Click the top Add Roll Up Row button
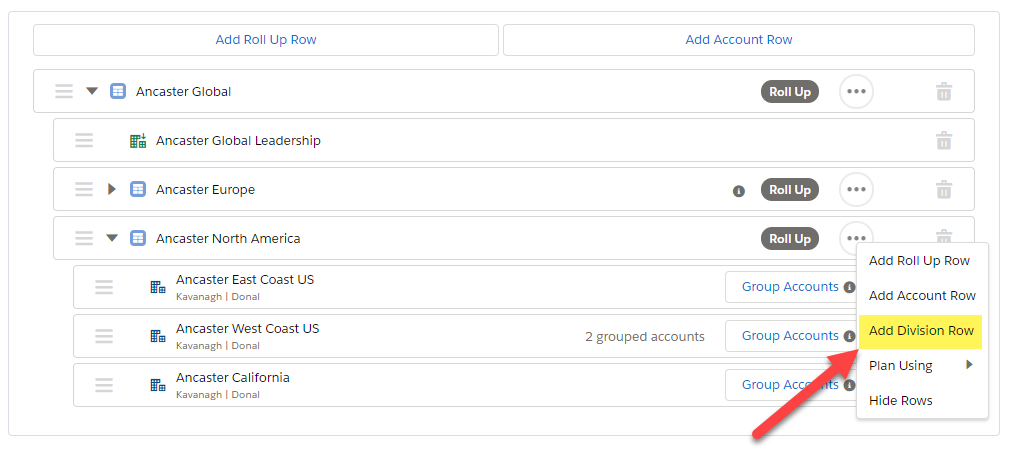 tap(266, 40)
